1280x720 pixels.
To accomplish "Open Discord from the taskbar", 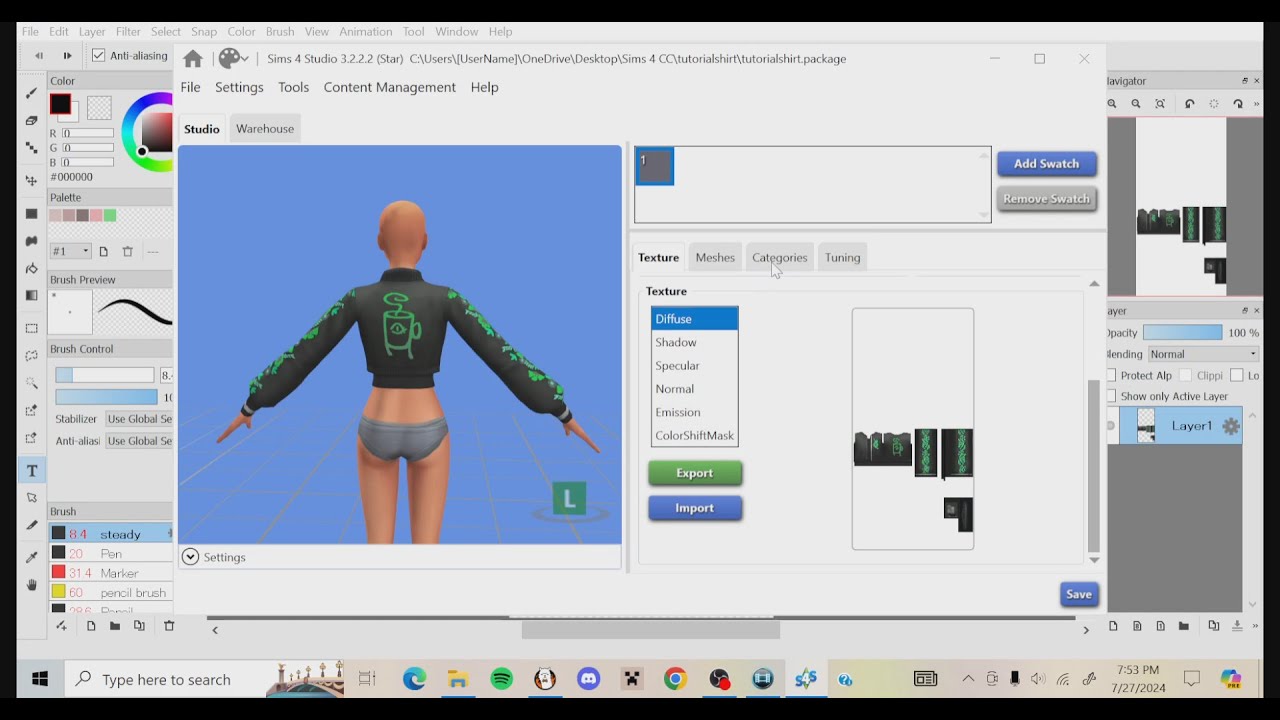I will tap(589, 680).
